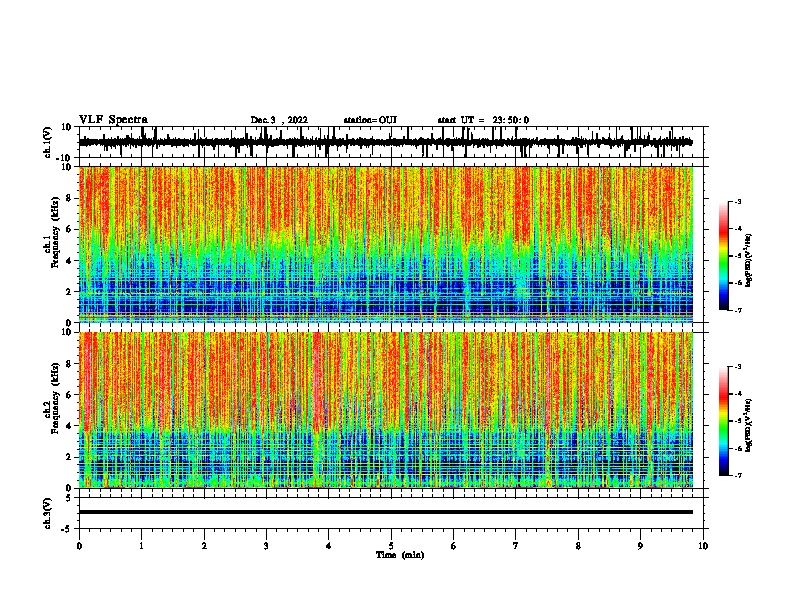
Task: Click the "VLF Spectra" plot title
Action: [x=113, y=119]
